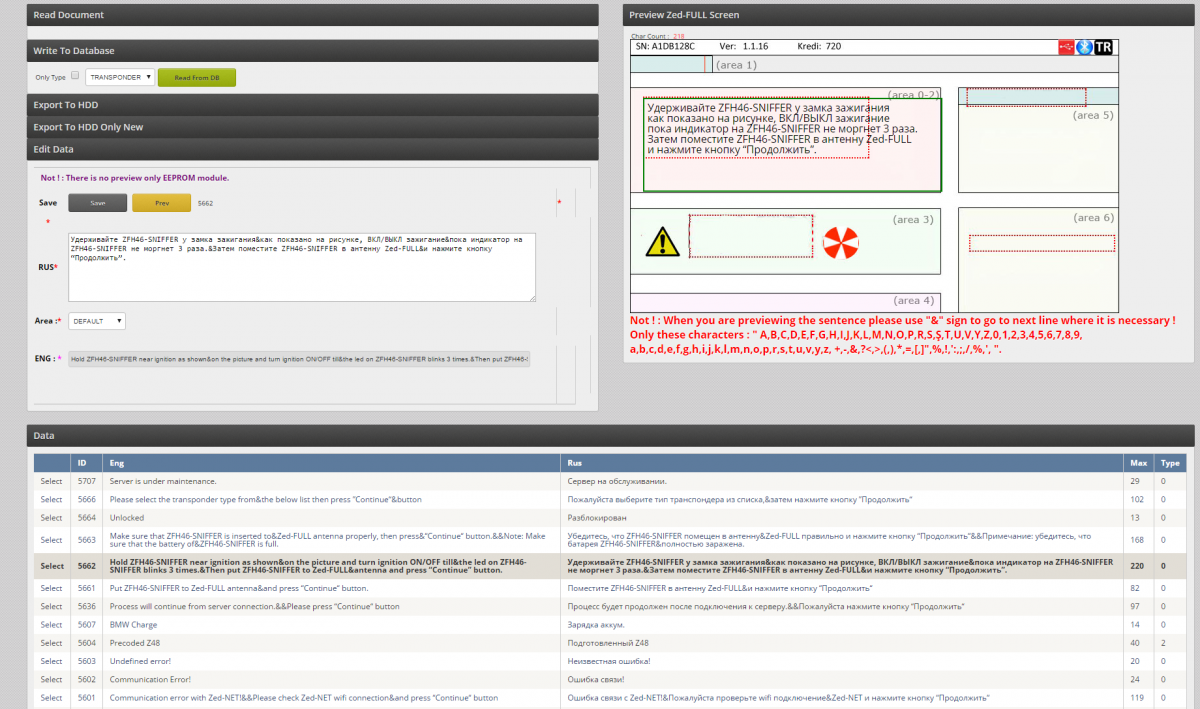This screenshot has height=709, width=1200.
Task: Click the area 6 preview box
Action: click(1038, 260)
